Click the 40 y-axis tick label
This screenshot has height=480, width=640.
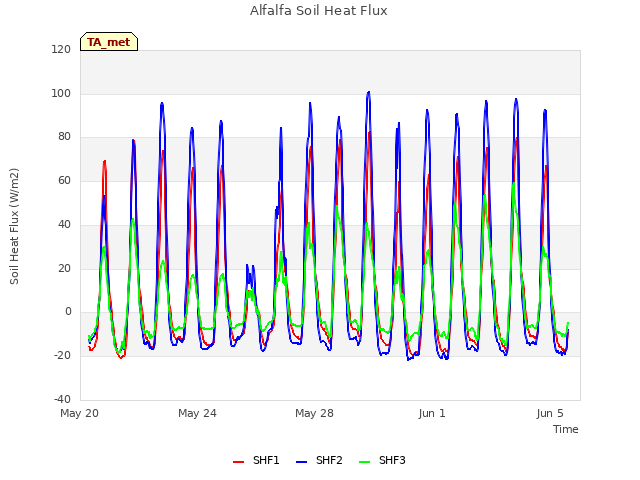(x=64, y=224)
